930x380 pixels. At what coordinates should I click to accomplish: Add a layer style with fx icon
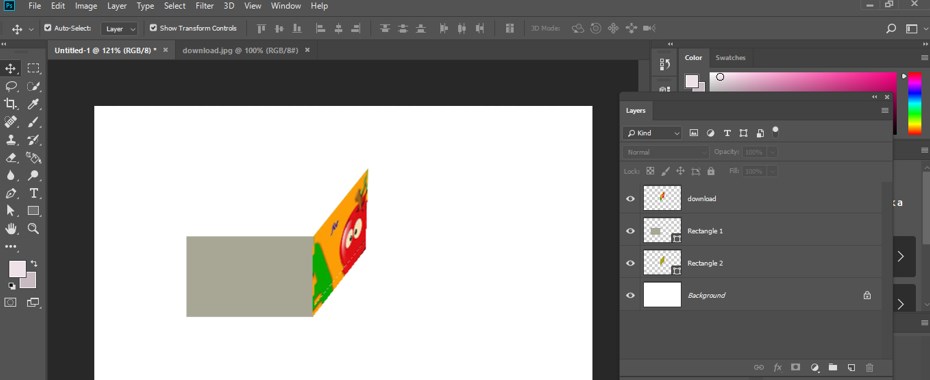778,368
